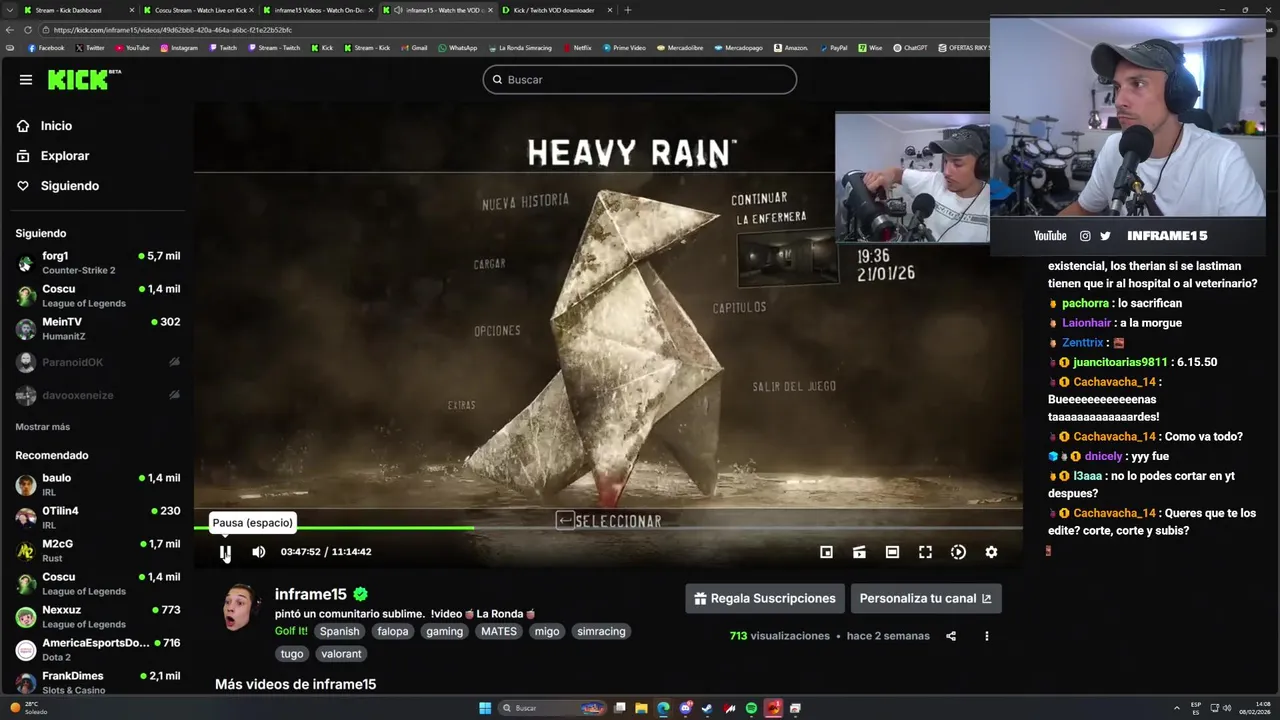The height and width of the screenshot is (720, 1280).
Task: Open Windows Start menu
Action: point(485,708)
